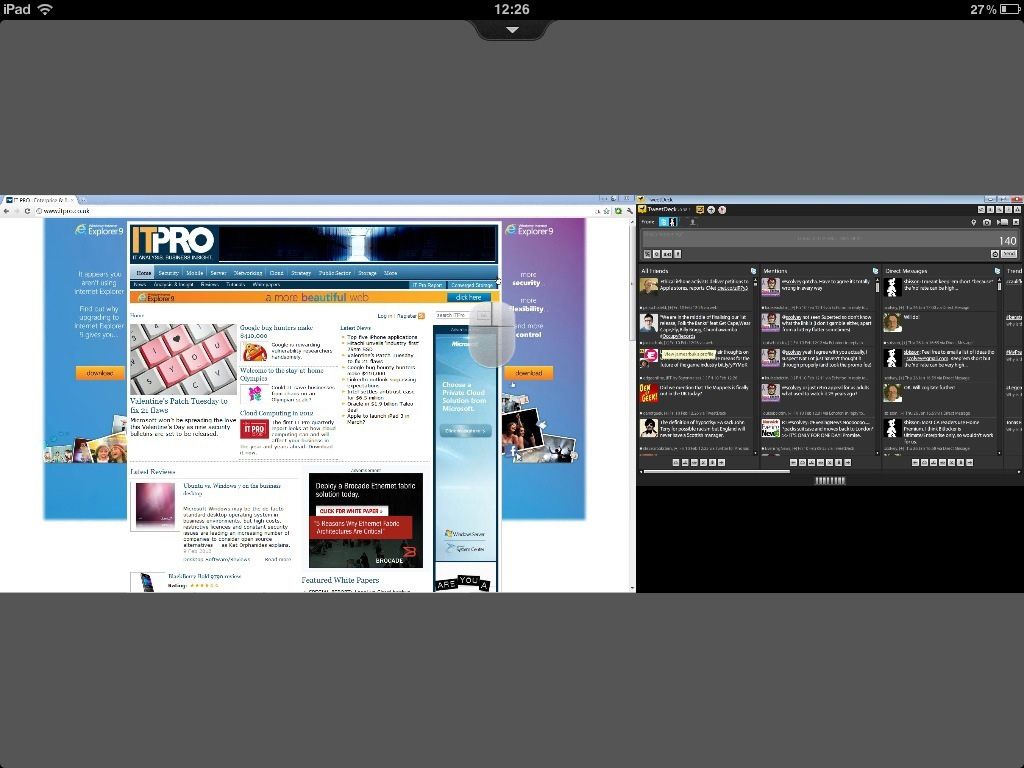Click the TweetDeck horizontal column scrollbar
The width and height of the screenshot is (1024, 768).
(715, 471)
